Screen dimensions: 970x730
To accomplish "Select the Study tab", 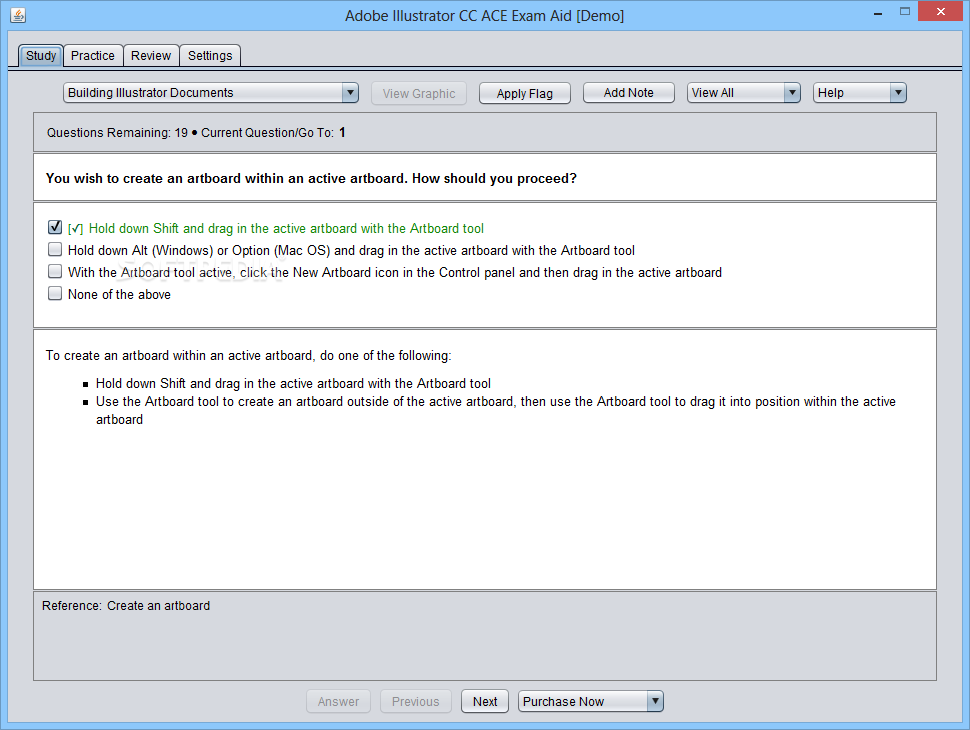I will click(41, 56).
